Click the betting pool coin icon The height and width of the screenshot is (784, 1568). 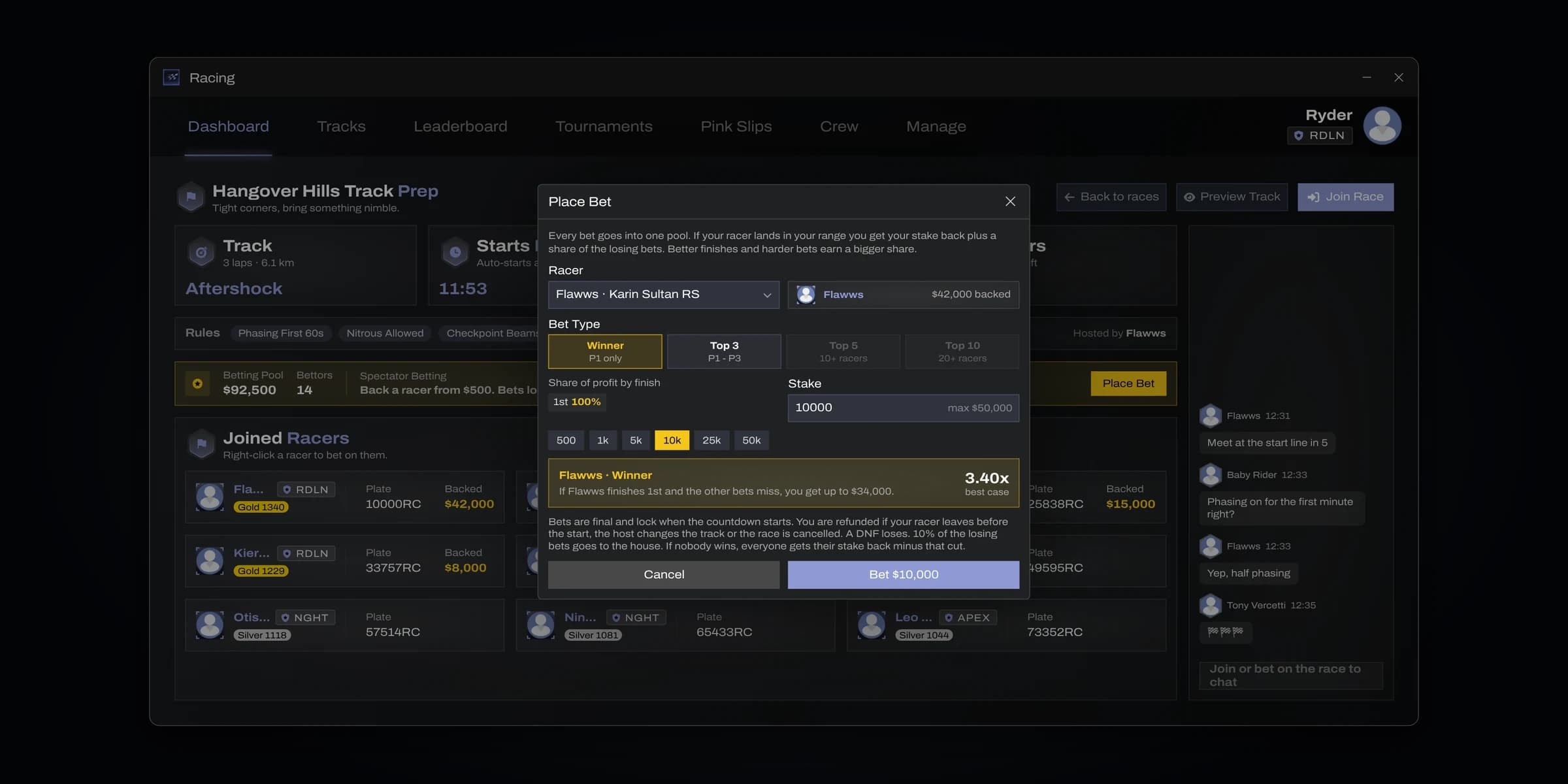197,384
